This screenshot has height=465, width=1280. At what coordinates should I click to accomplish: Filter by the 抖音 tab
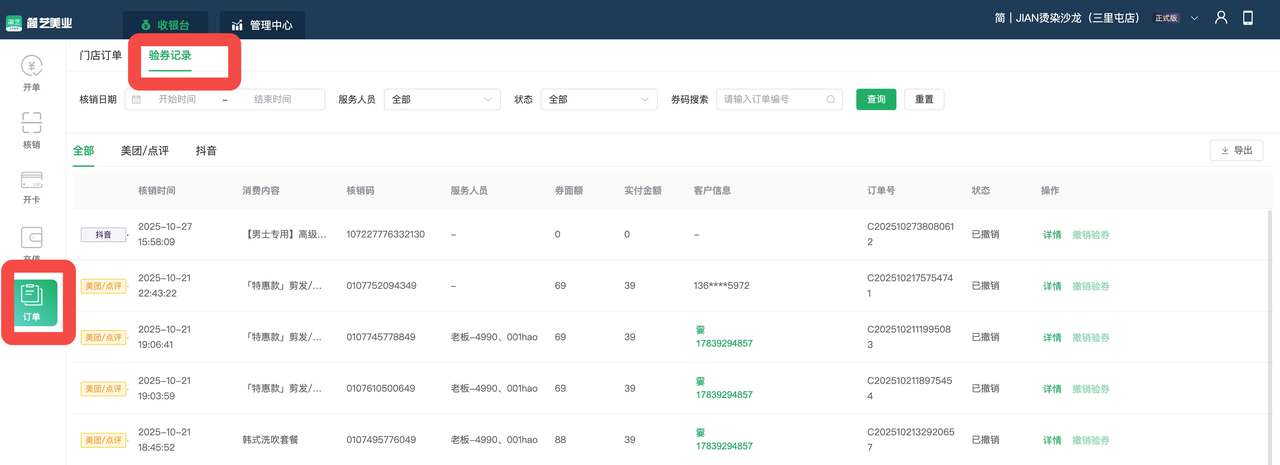click(x=206, y=151)
